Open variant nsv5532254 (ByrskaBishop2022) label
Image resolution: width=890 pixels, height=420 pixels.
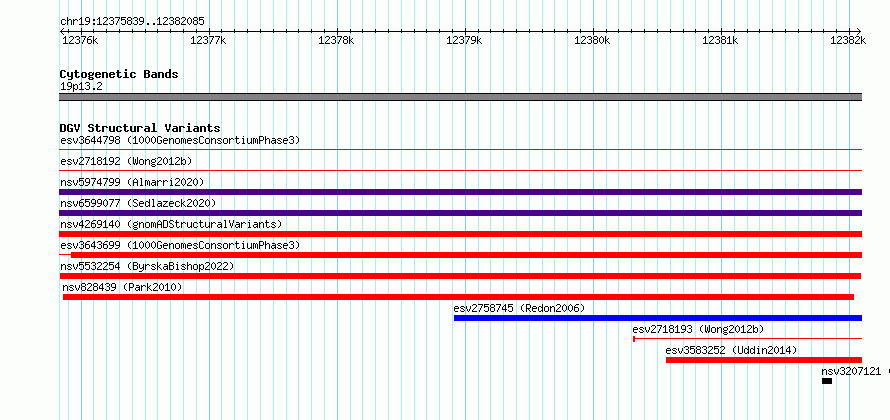pyautogui.click(x=147, y=266)
